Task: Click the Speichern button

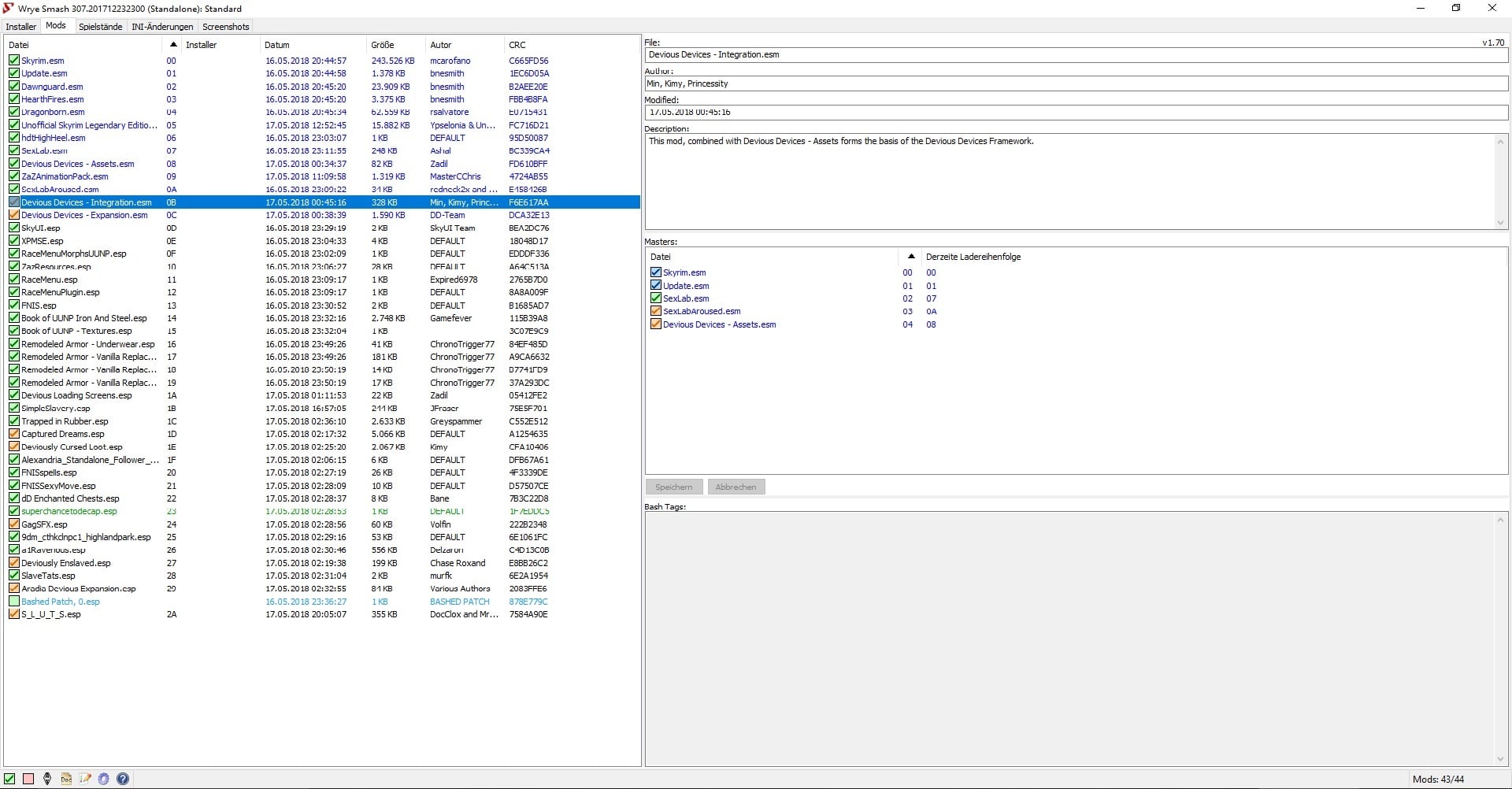Action: tap(674, 487)
